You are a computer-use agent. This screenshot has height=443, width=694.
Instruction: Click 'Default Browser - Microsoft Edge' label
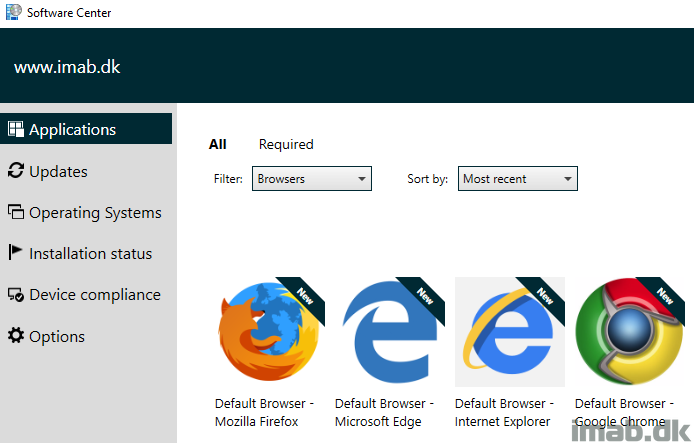click(384, 412)
